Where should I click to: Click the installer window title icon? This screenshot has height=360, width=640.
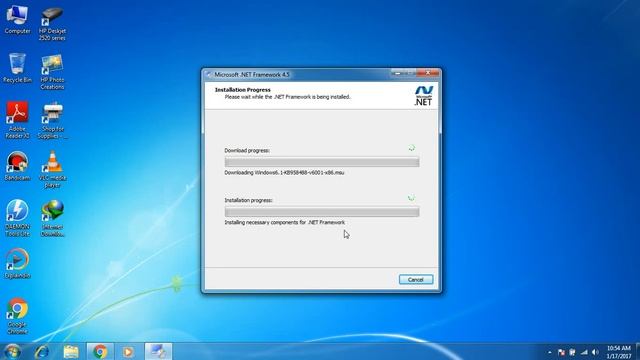click(209, 74)
